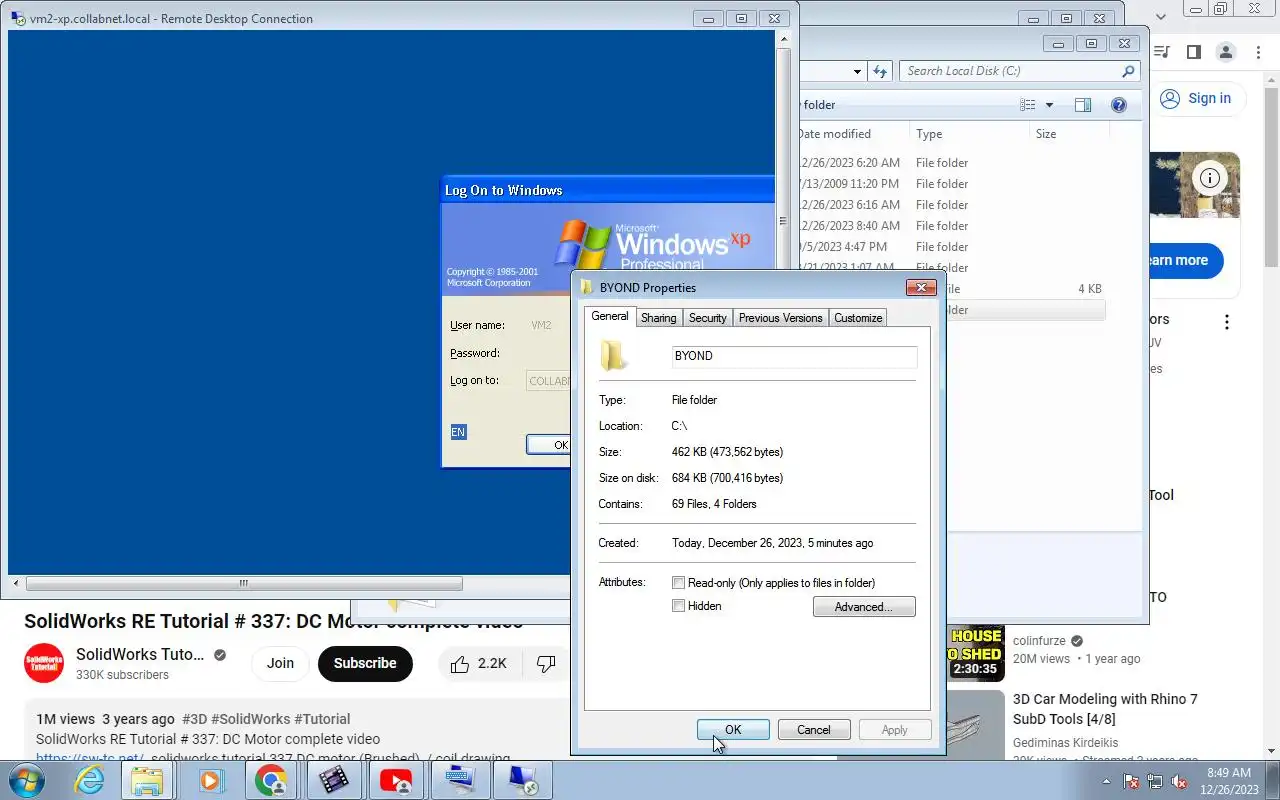This screenshot has height=800, width=1280.
Task: Sort Explorer list by Date modified
Action: coord(852,134)
